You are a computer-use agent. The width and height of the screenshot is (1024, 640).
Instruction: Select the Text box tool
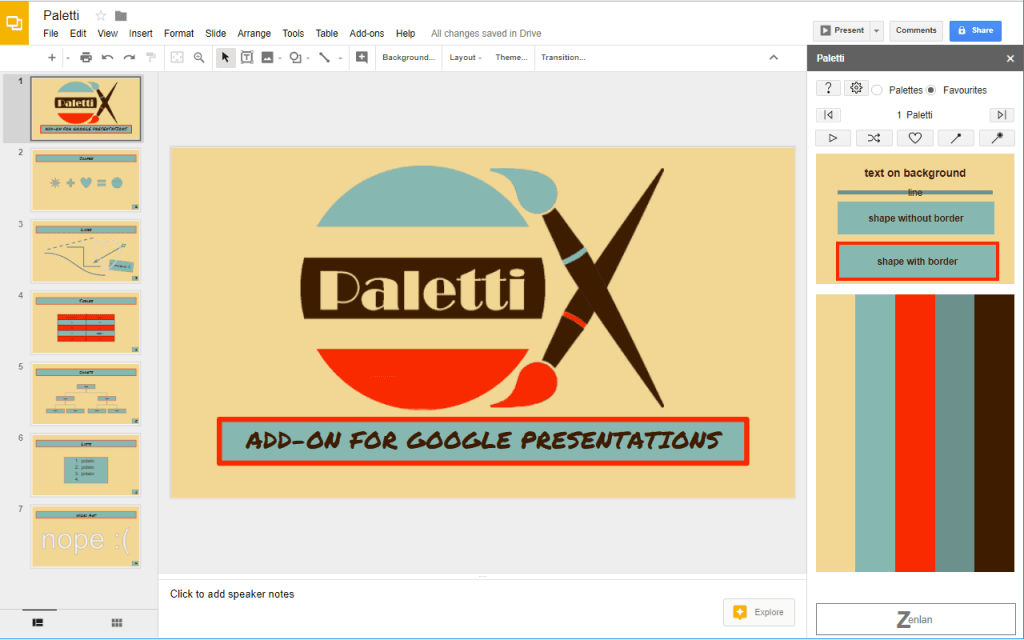(x=247, y=57)
